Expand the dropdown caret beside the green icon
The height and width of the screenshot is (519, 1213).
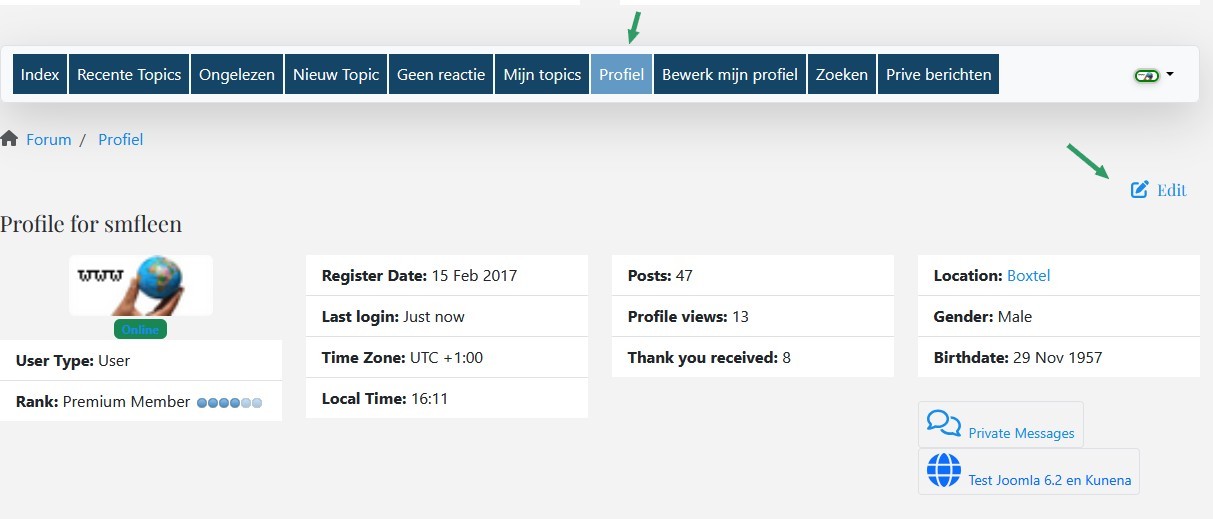[1170, 74]
